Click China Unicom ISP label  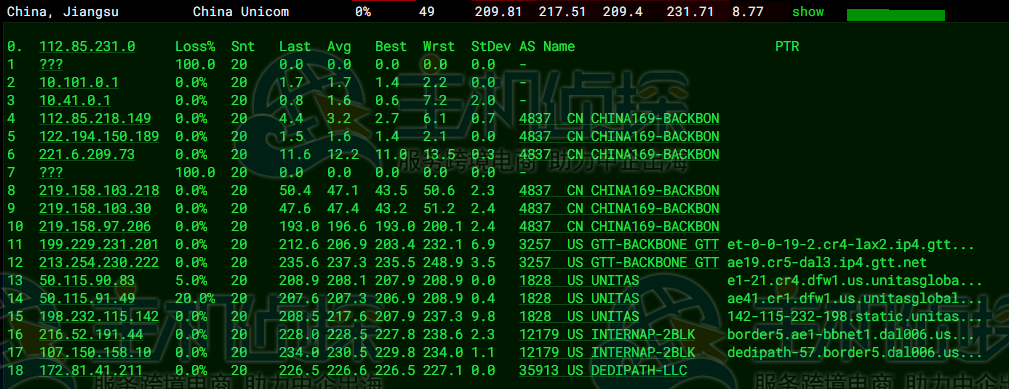(x=241, y=12)
